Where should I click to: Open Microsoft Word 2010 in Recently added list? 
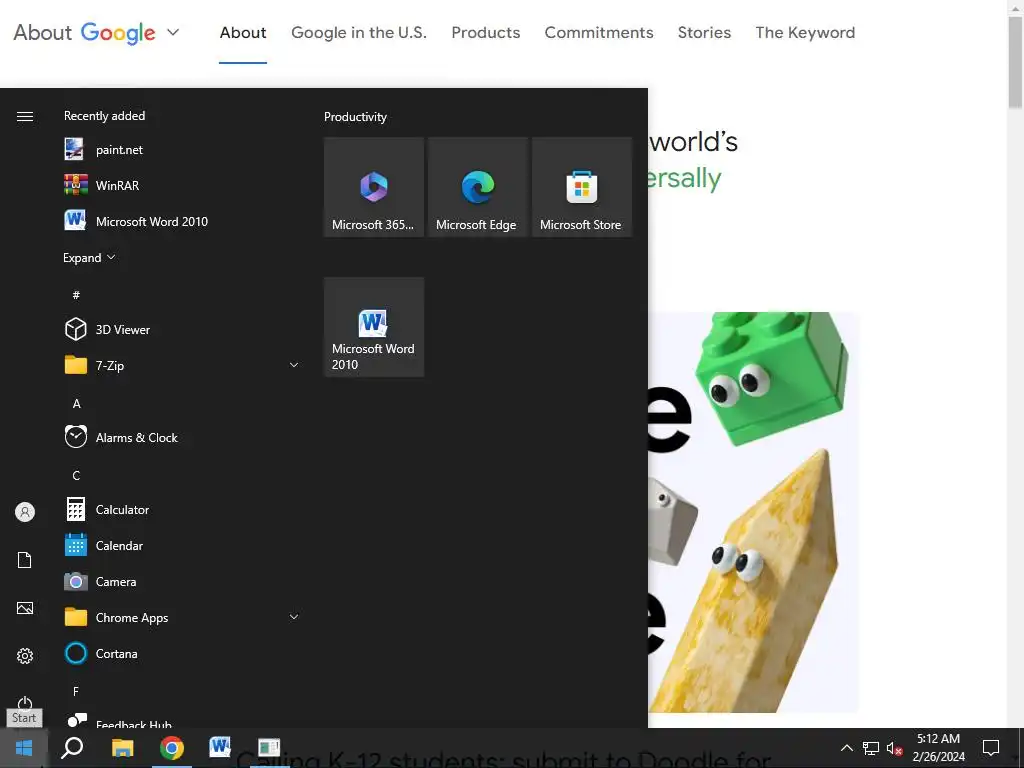[183, 221]
